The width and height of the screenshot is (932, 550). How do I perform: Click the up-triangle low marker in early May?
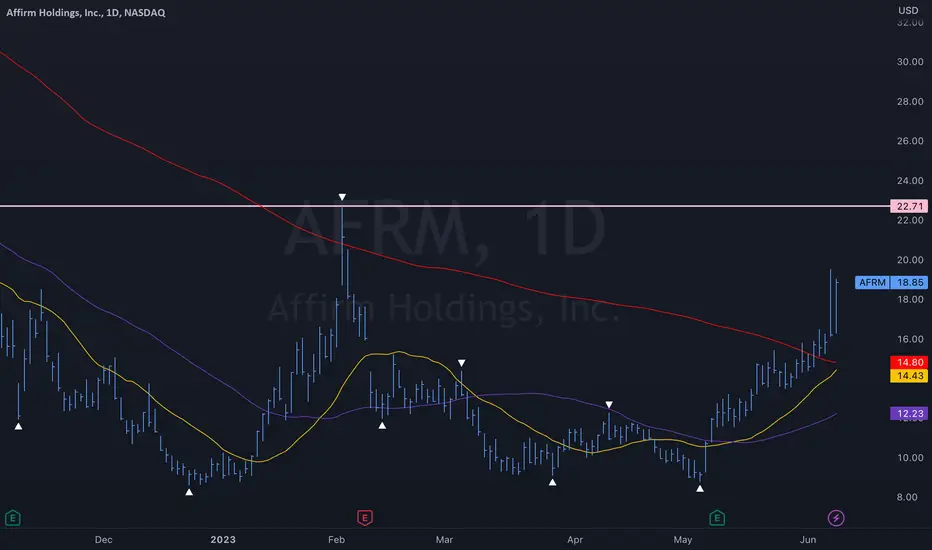[700, 488]
